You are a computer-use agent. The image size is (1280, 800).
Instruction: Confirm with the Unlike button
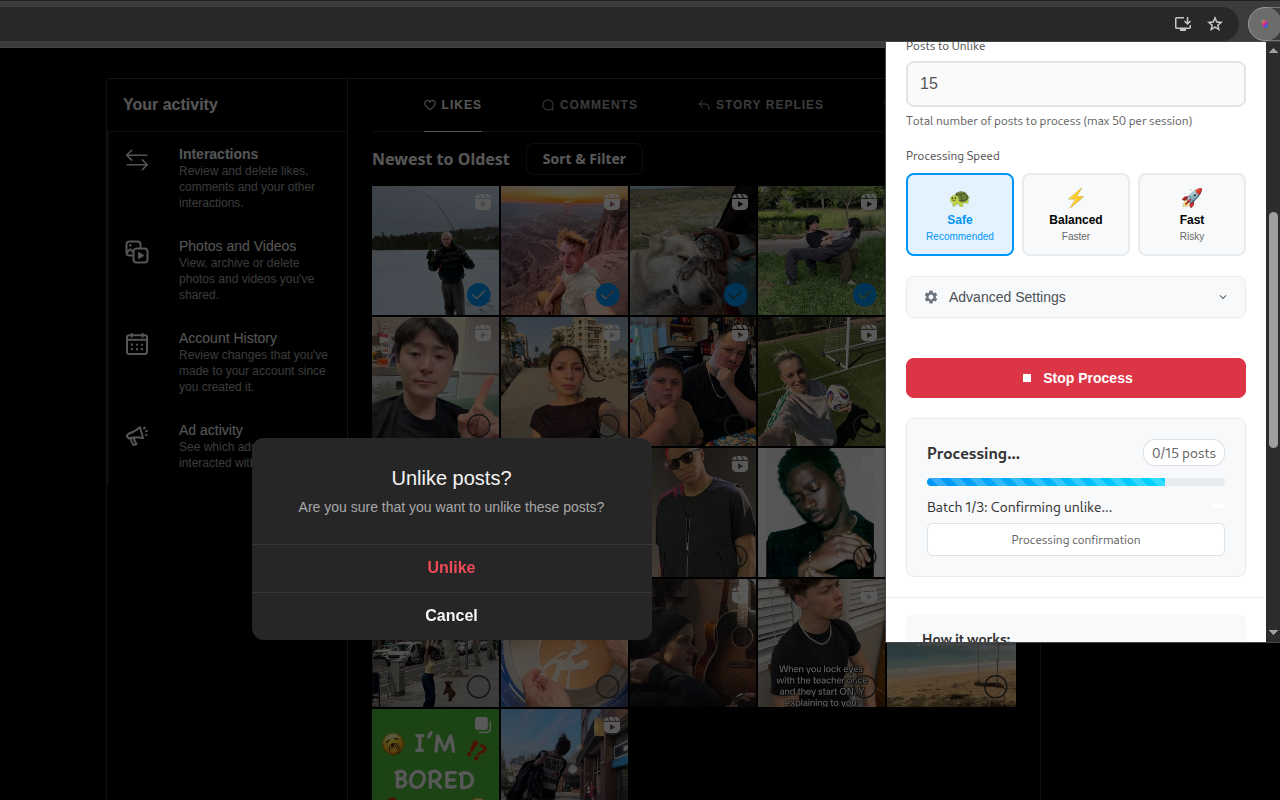tap(451, 567)
